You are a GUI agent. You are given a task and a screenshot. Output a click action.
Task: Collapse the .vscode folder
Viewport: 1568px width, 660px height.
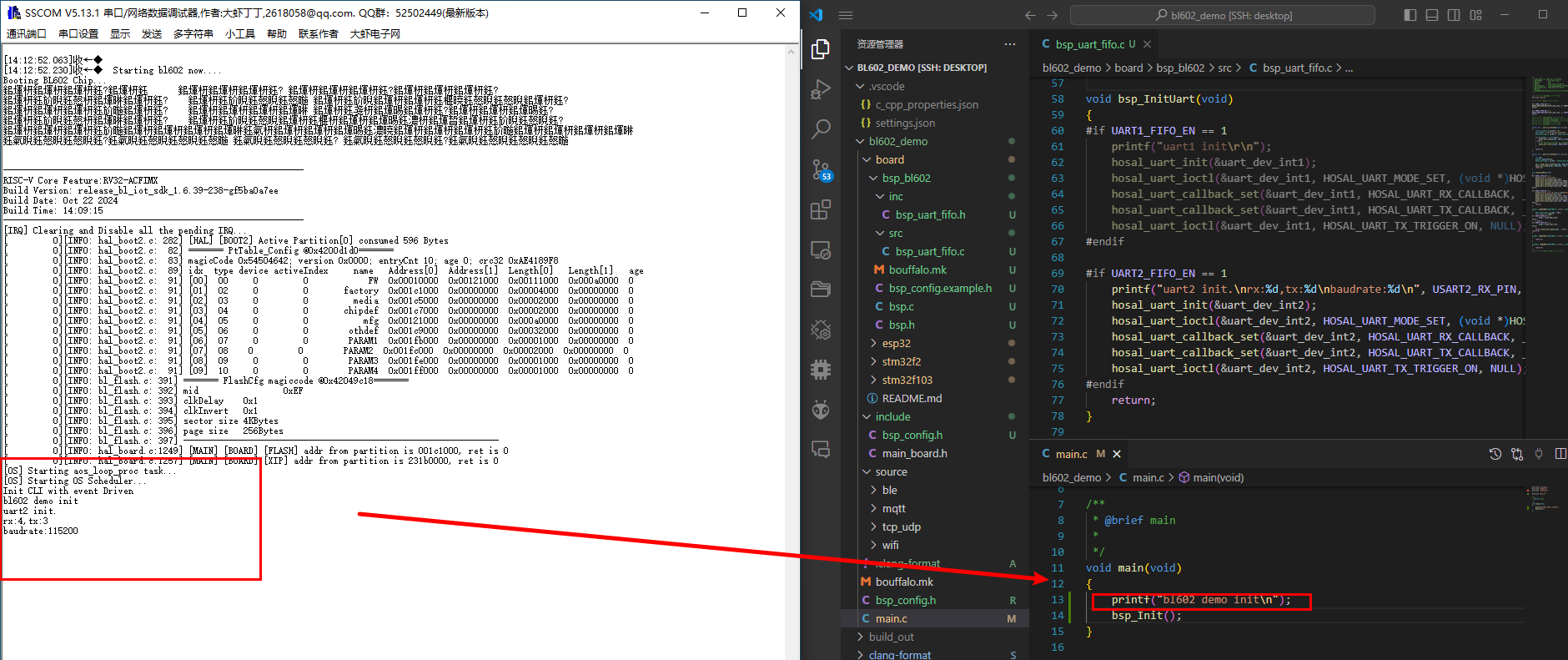(860, 86)
